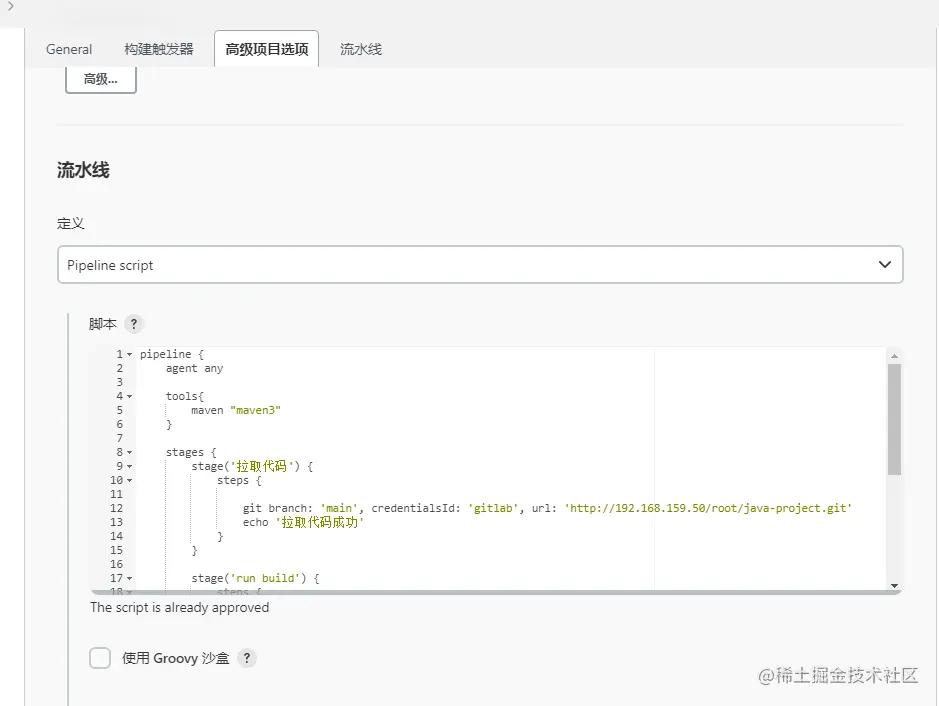This screenshot has height=706, width=939.
Task: Click the 流水线 section heading
Action: point(83,170)
